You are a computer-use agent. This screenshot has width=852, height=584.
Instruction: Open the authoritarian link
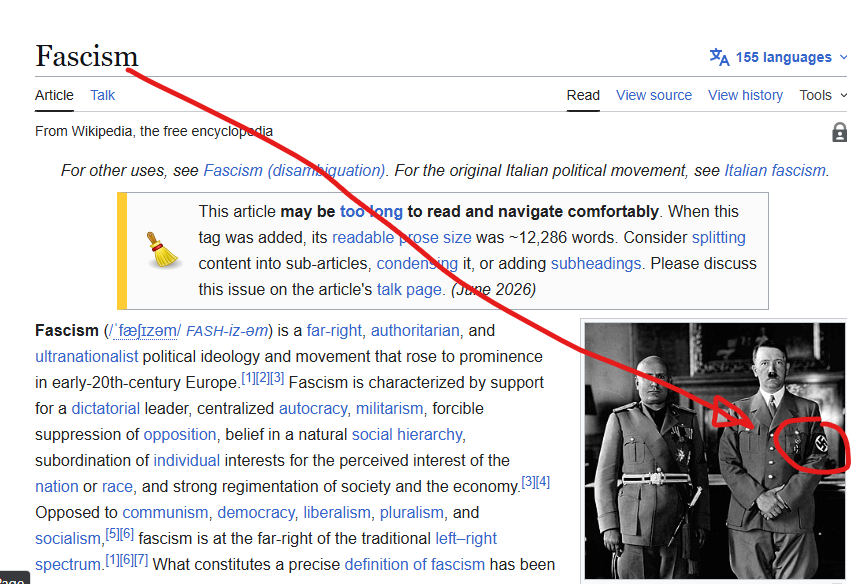[415, 330]
